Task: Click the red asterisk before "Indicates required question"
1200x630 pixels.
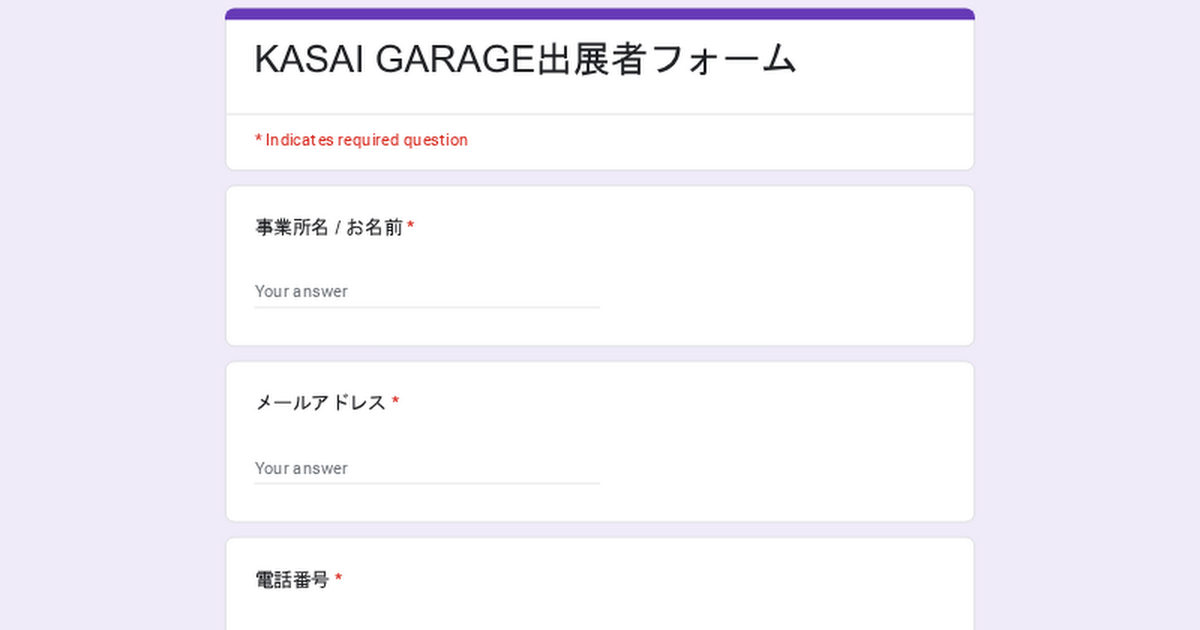Action: 258,140
